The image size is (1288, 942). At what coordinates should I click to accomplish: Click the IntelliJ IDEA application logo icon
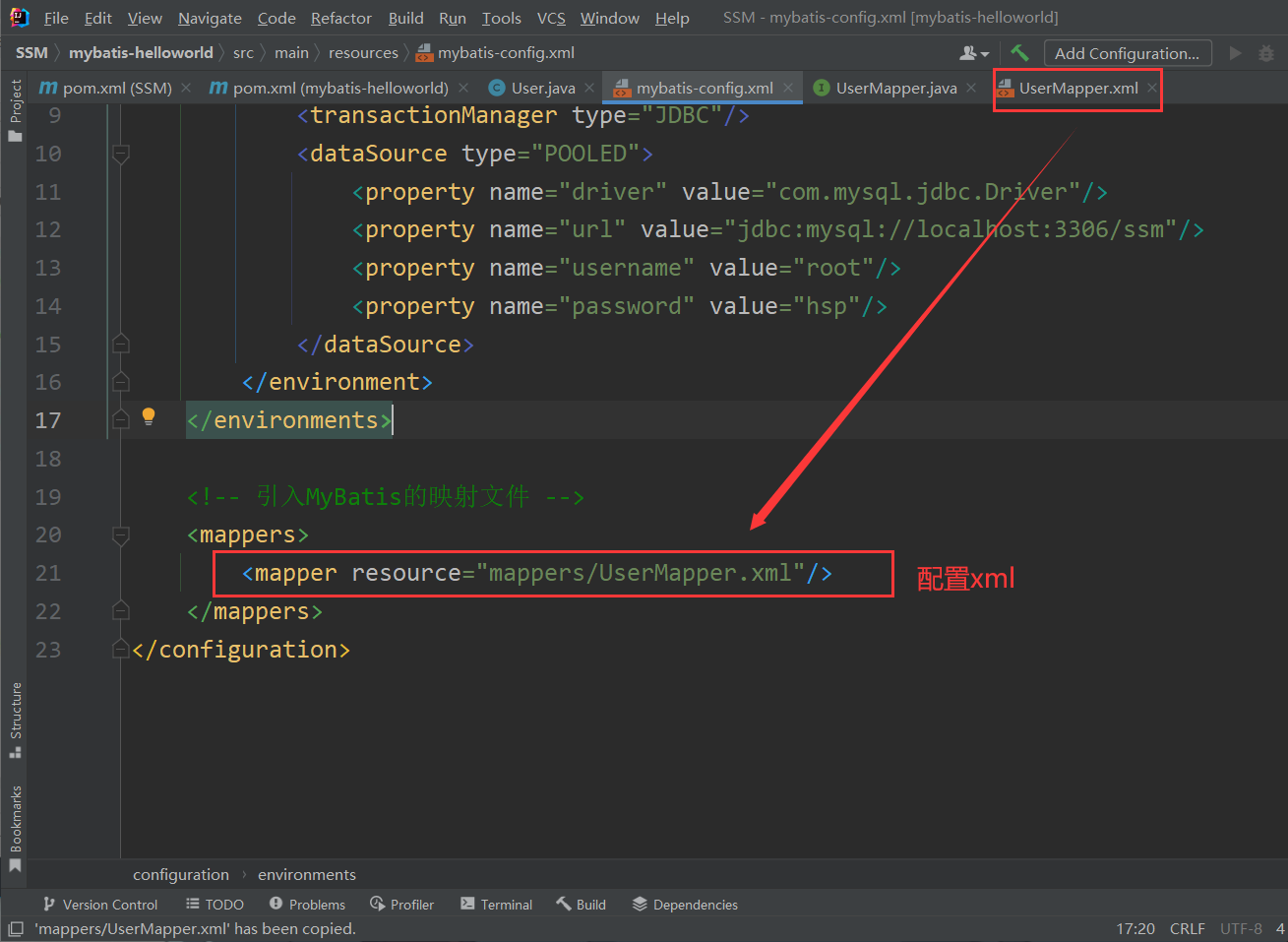click(x=19, y=17)
